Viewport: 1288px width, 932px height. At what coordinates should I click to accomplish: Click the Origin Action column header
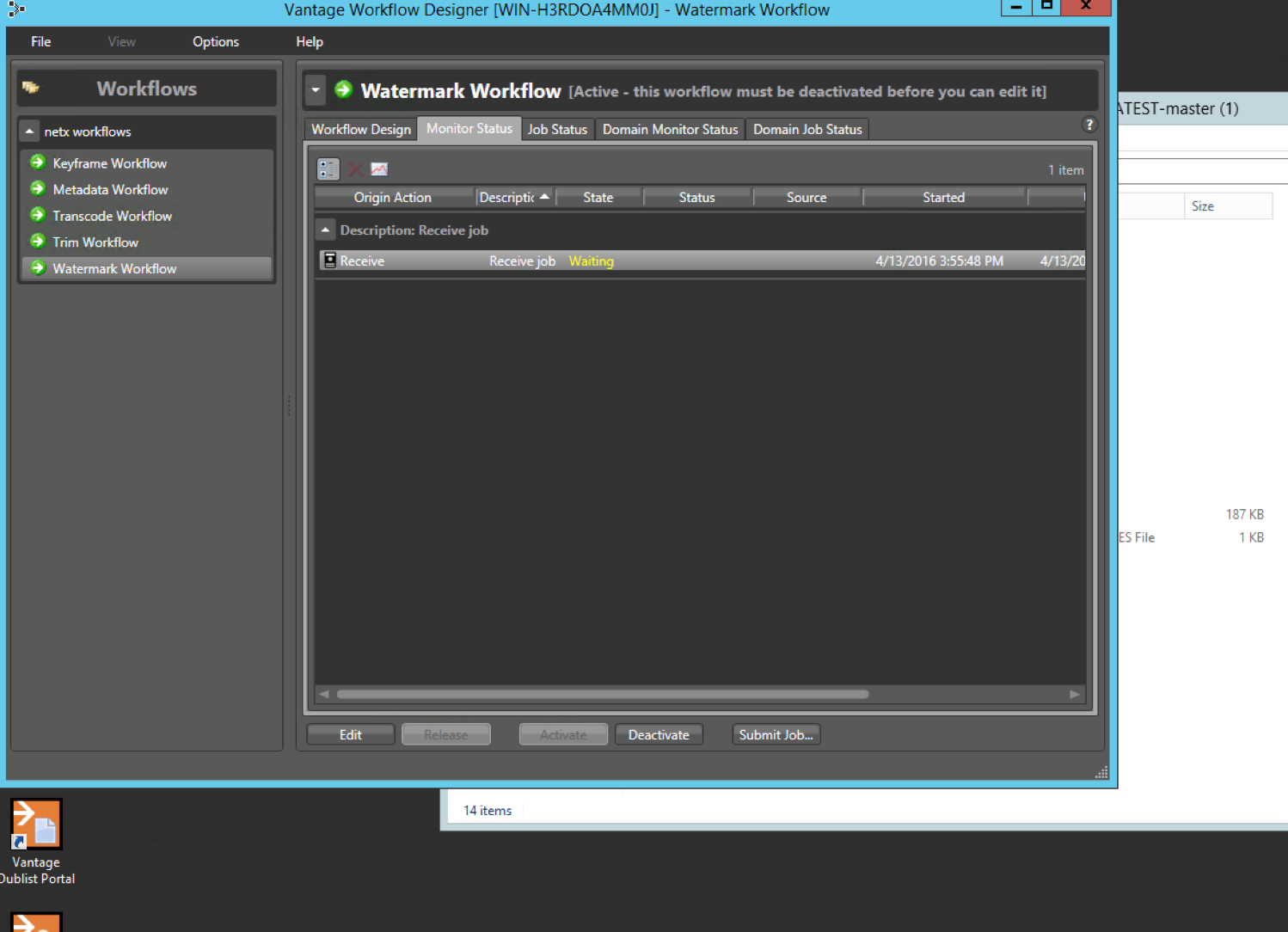[394, 197]
